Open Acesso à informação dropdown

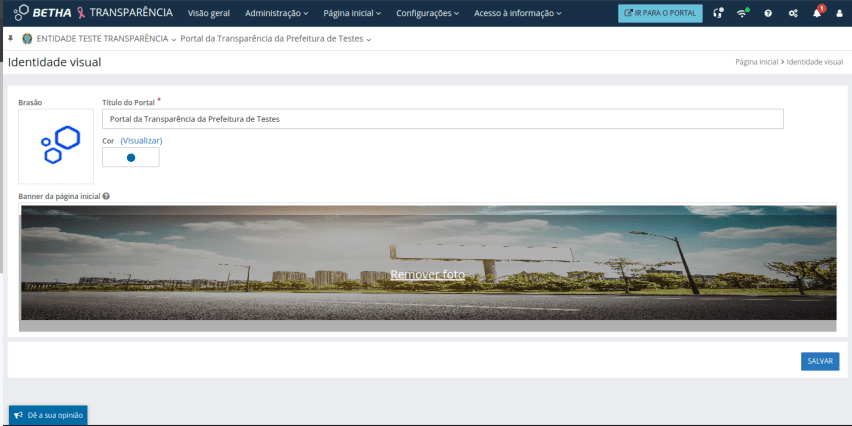(x=517, y=13)
